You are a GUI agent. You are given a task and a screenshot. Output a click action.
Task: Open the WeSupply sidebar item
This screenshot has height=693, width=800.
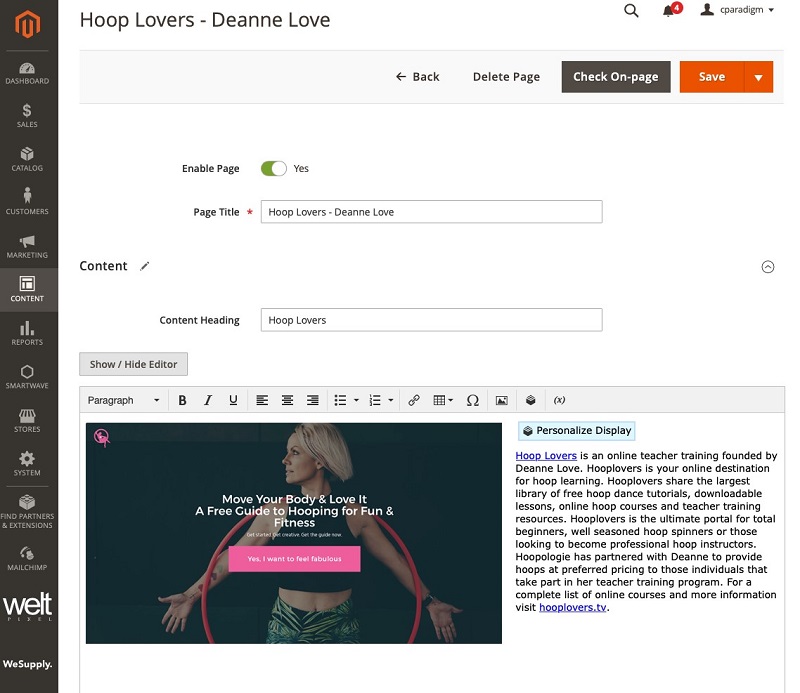(28, 664)
